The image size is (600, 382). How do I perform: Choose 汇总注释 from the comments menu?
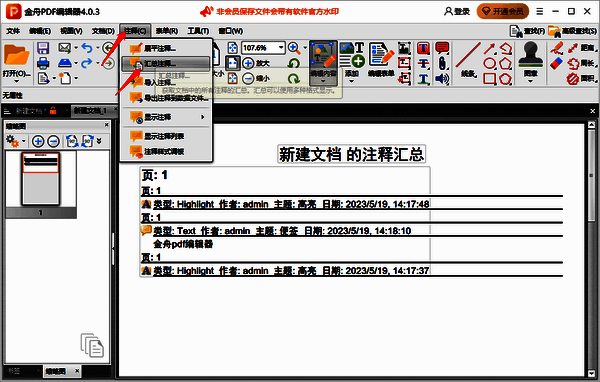point(166,64)
